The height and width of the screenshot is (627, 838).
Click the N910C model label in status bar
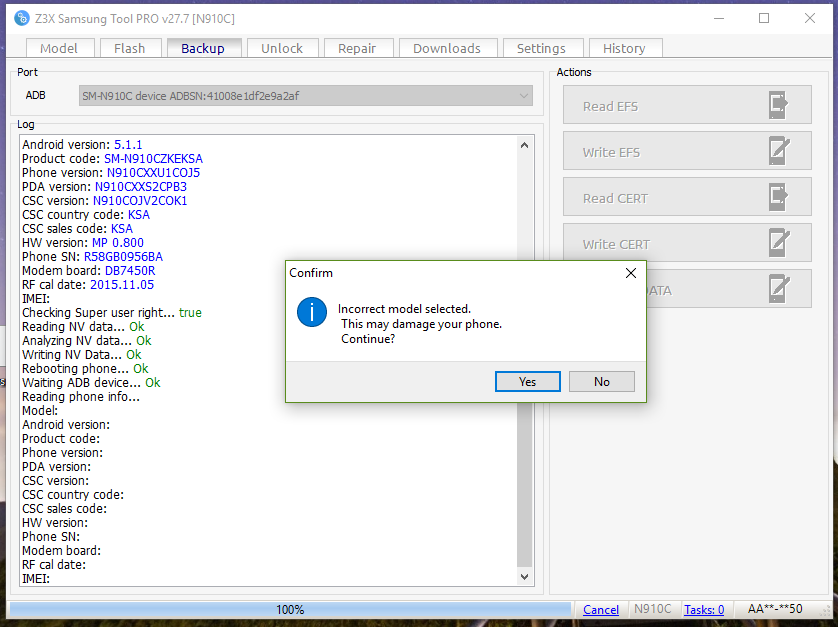click(653, 609)
